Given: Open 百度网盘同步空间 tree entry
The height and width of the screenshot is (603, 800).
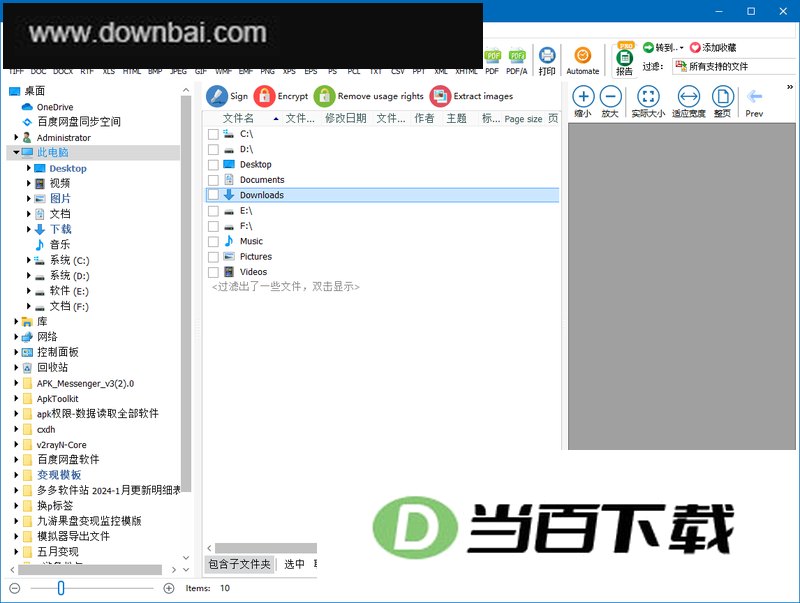Looking at the screenshot, I should (79, 122).
